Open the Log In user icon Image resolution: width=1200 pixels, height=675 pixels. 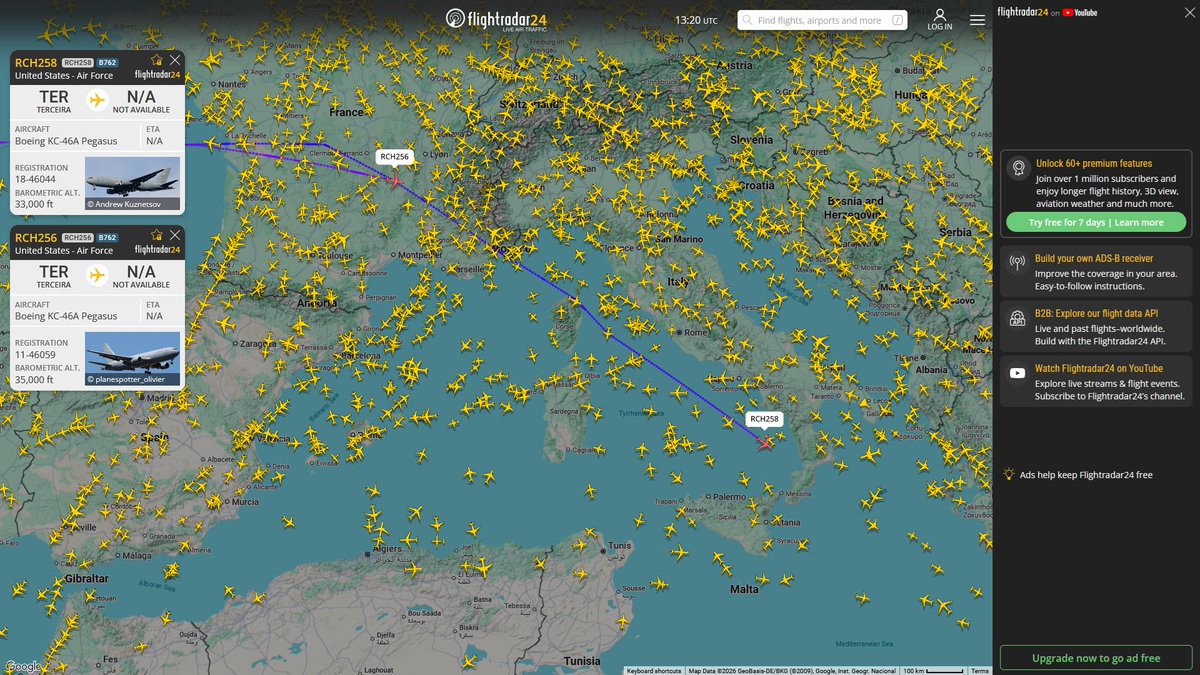tap(940, 15)
